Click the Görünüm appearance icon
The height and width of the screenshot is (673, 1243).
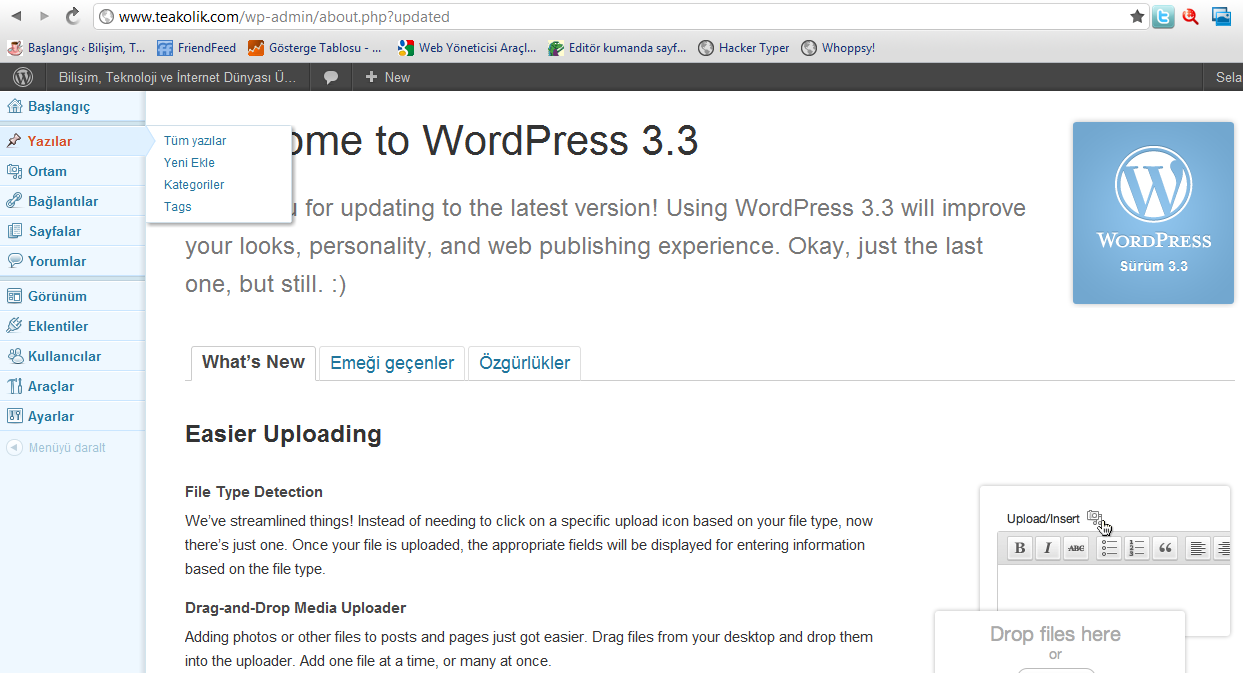[14, 296]
